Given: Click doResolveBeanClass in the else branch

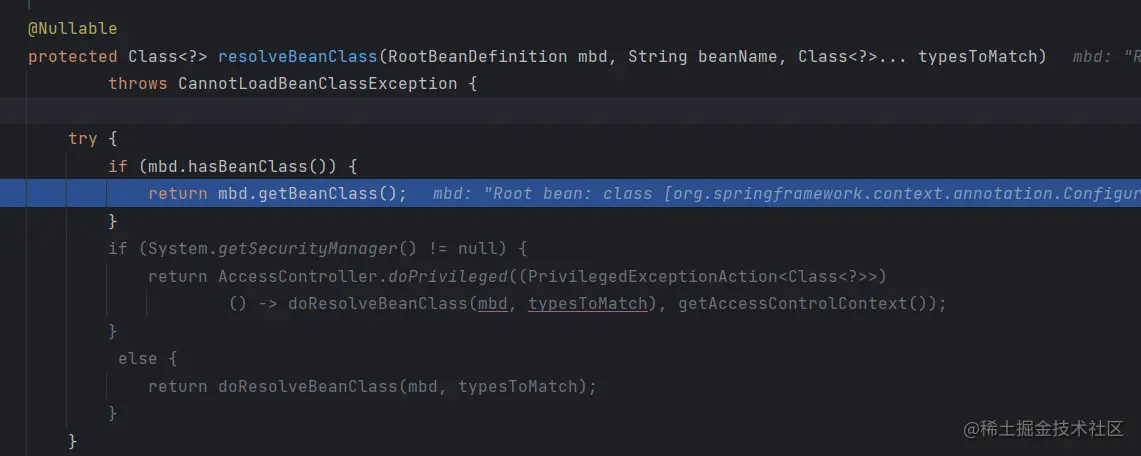Looking at the screenshot, I should tap(308, 387).
